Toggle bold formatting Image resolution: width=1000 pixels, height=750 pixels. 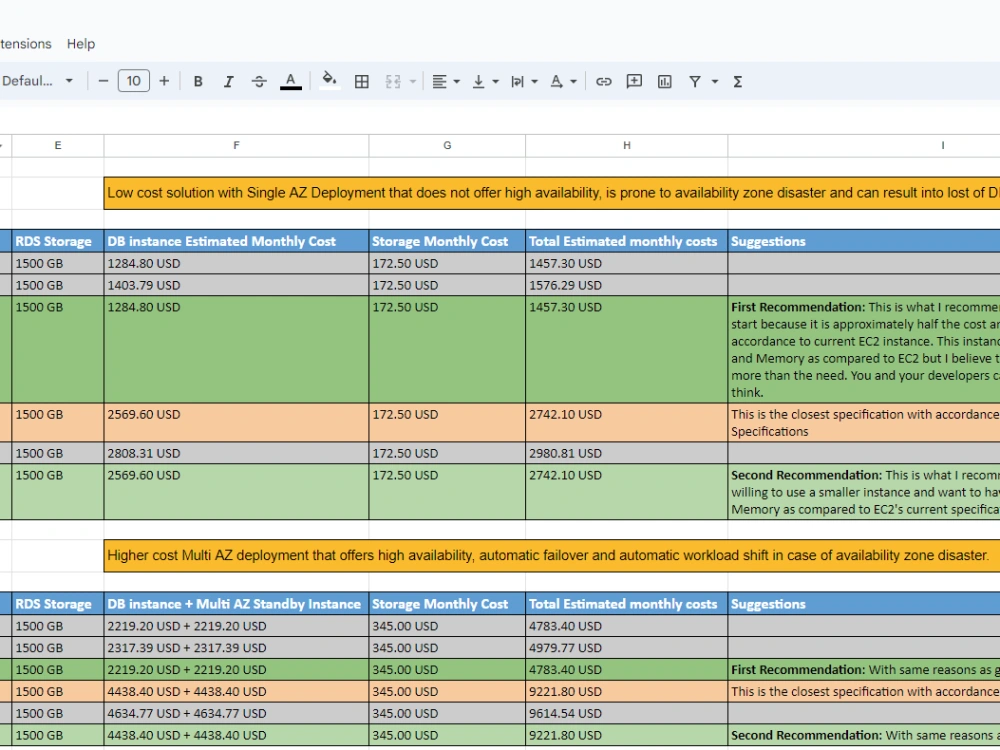pyautogui.click(x=198, y=82)
